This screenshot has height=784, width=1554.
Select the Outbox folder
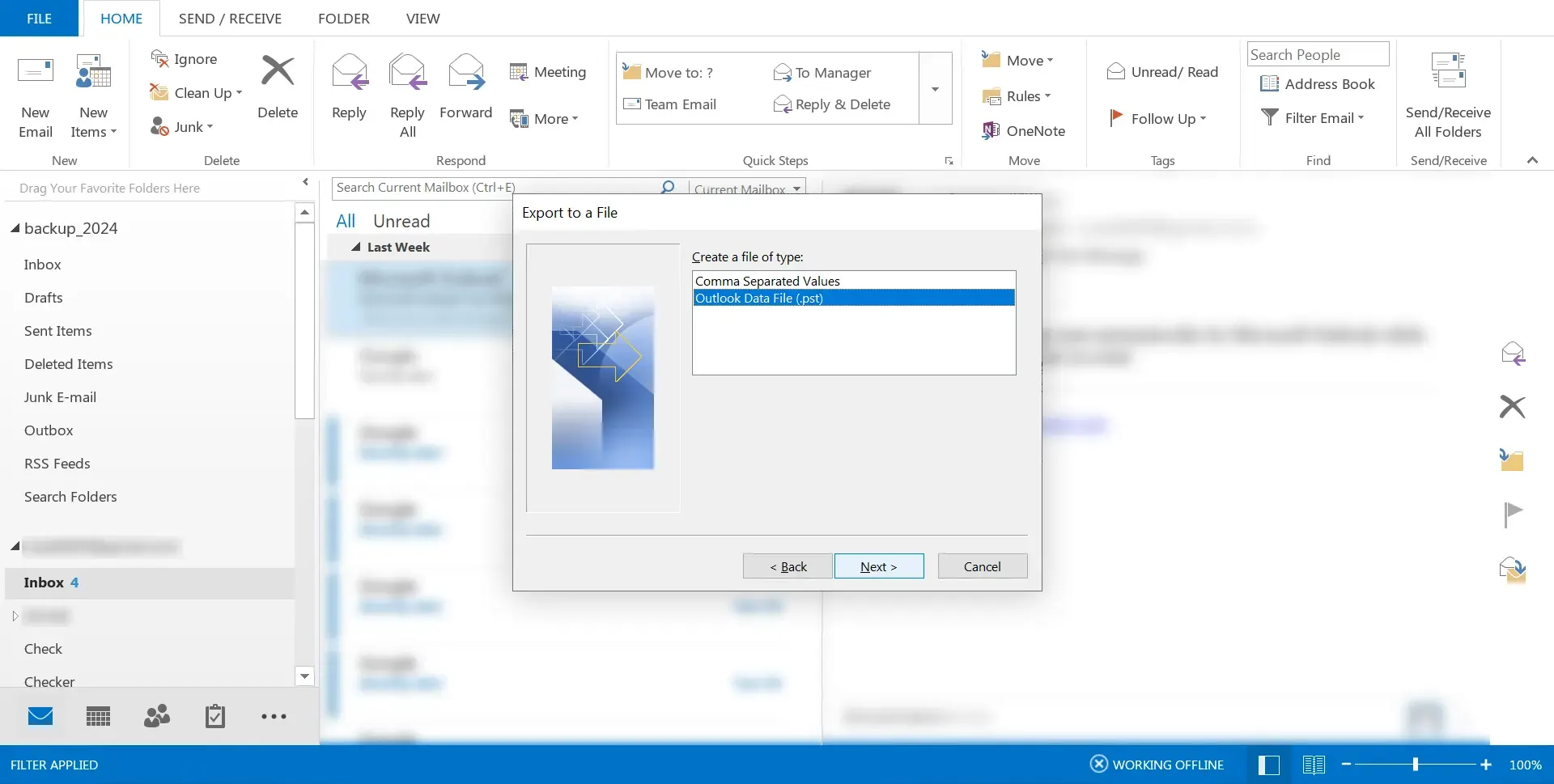49,430
